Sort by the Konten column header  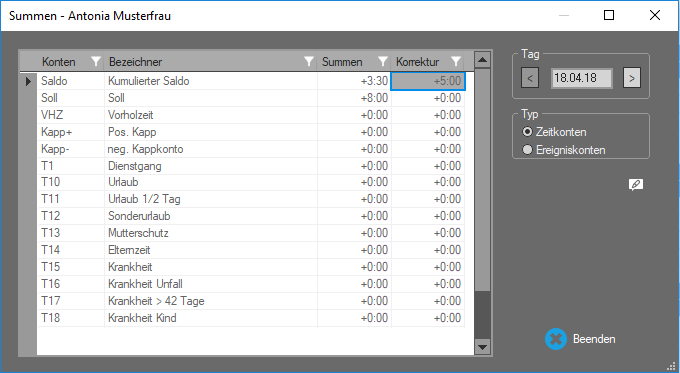59,62
